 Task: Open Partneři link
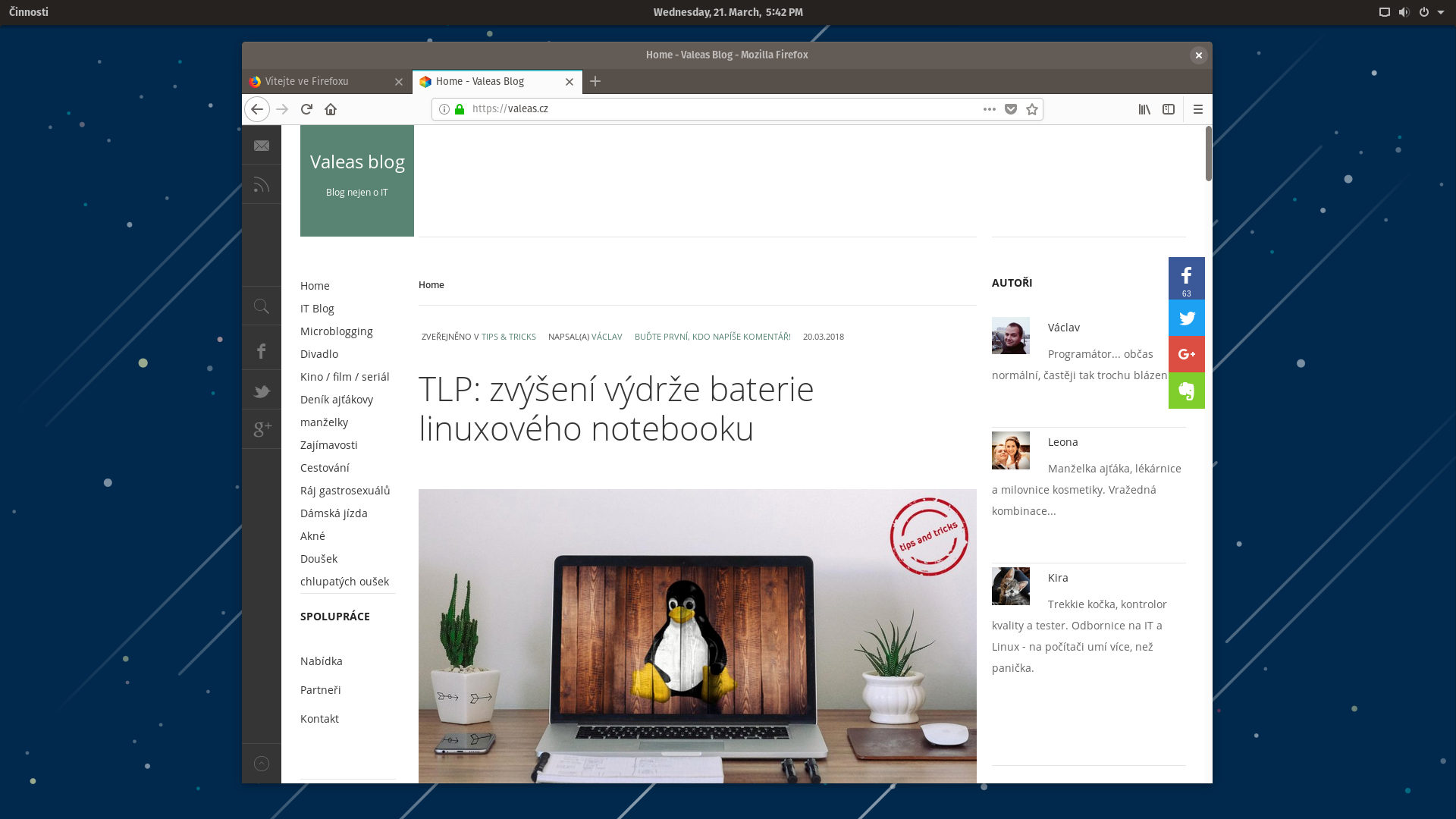coord(321,690)
